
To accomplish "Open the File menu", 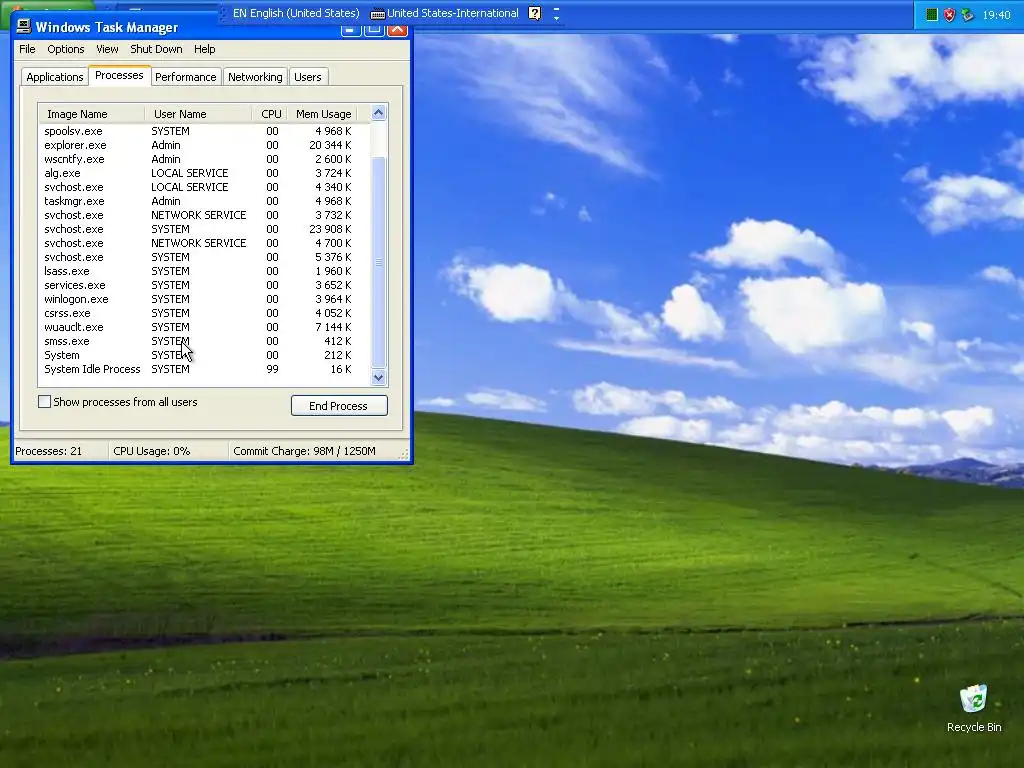I will click(27, 49).
